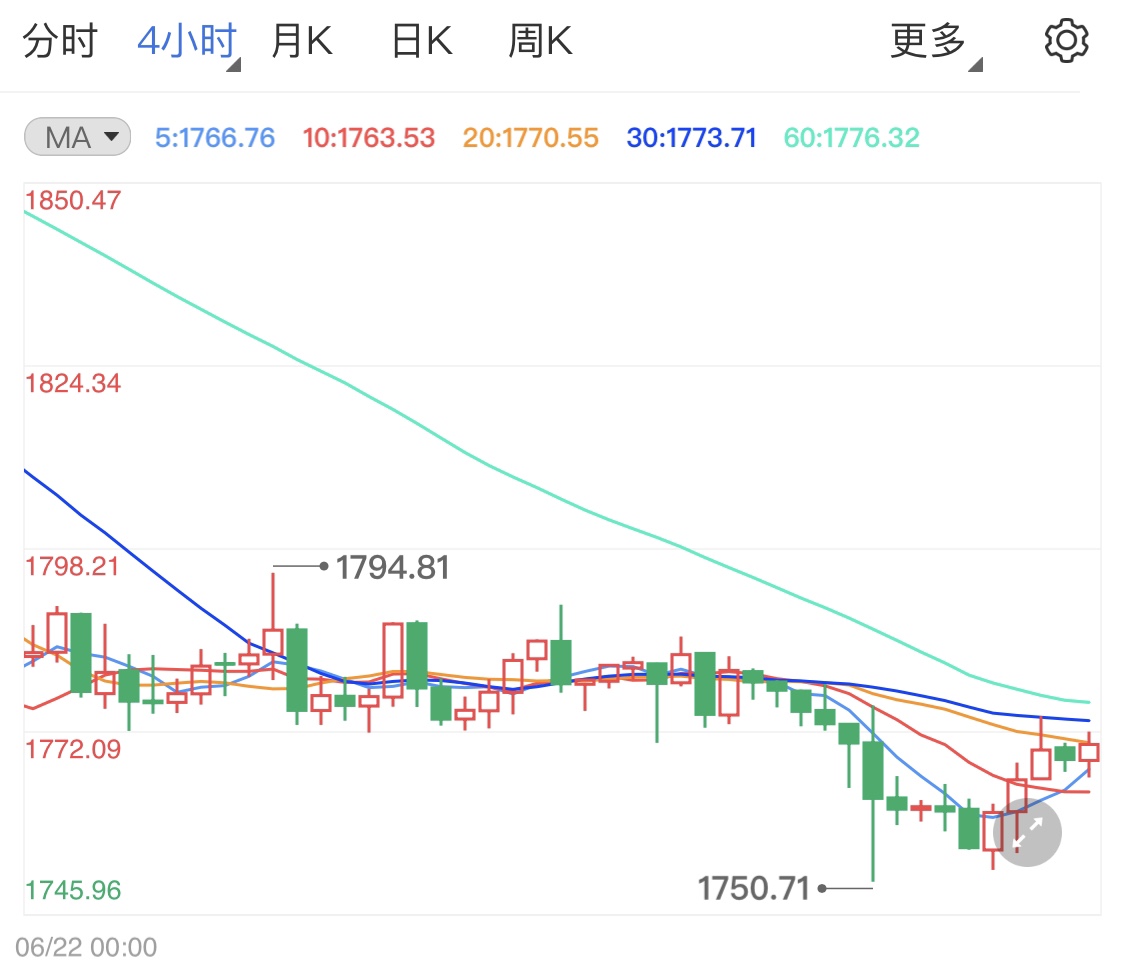Image resolution: width=1125 pixels, height=976 pixels.
Task: Click the MA60 value 60:1776.32
Action: (852, 138)
